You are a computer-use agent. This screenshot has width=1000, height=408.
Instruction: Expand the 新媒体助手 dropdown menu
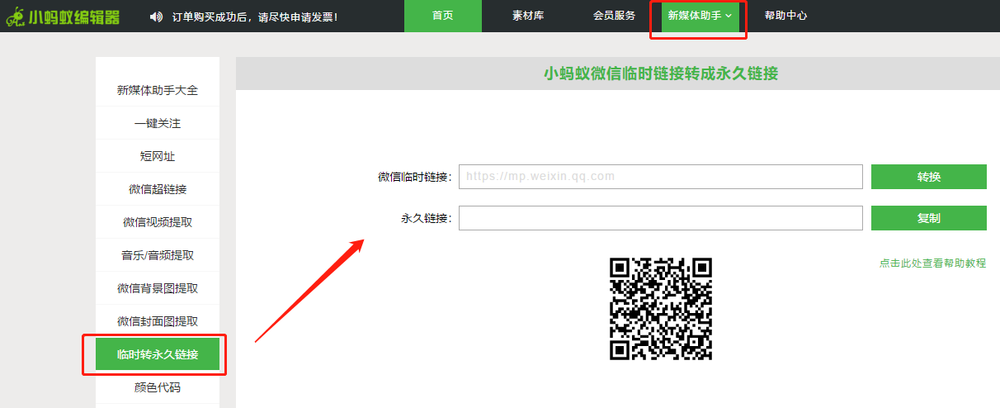coord(700,16)
